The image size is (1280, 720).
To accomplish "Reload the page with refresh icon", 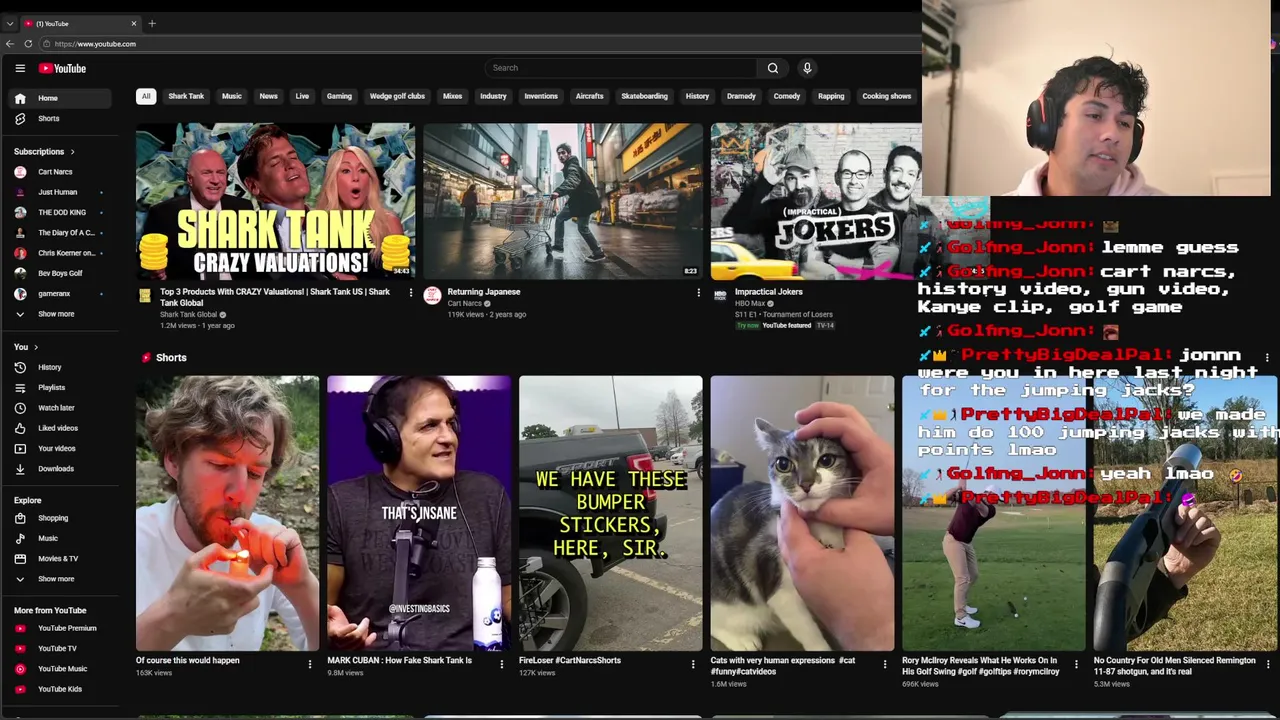I will pyautogui.click(x=28, y=44).
